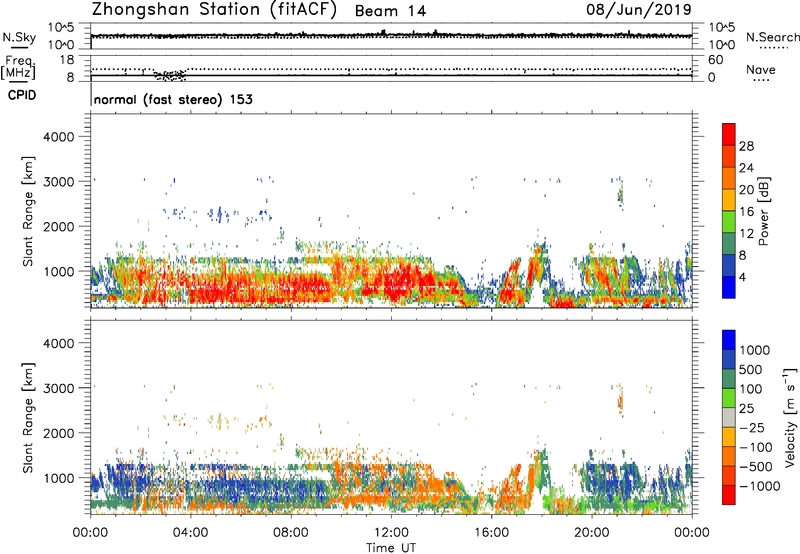Click the velocity colorbar value -1000
Screen dimensions: 800x554
pyautogui.click(x=759, y=486)
